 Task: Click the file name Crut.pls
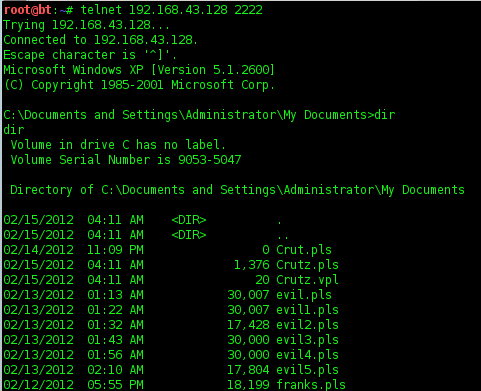tap(304, 250)
